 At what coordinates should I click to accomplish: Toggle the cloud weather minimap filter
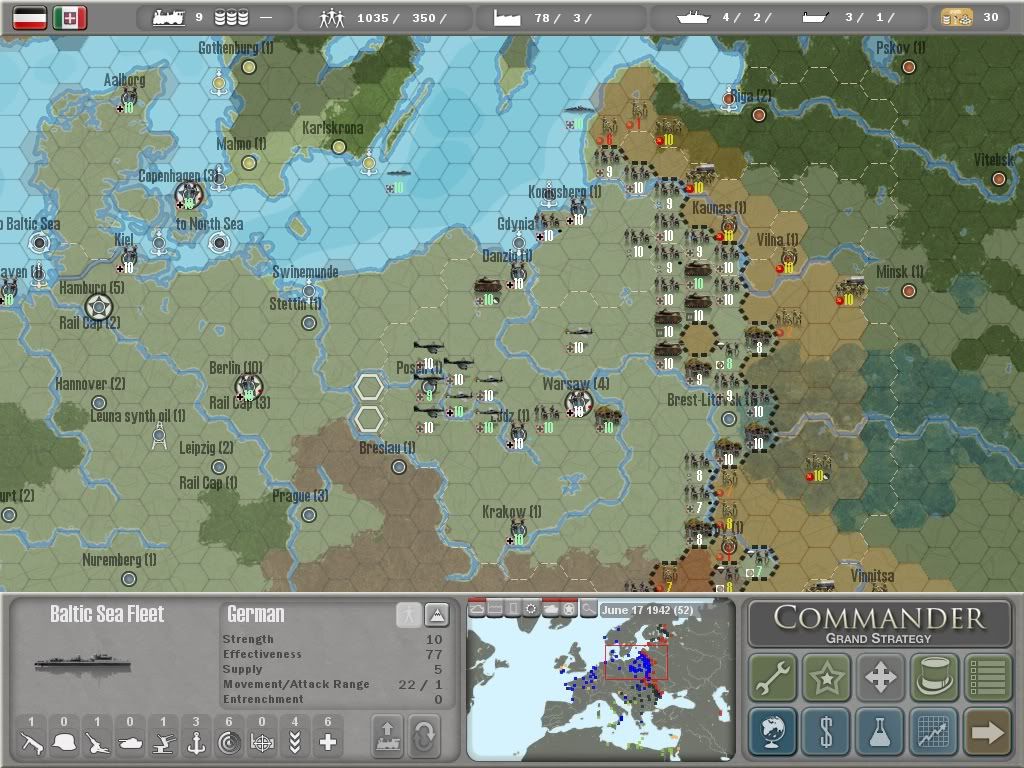(x=477, y=609)
